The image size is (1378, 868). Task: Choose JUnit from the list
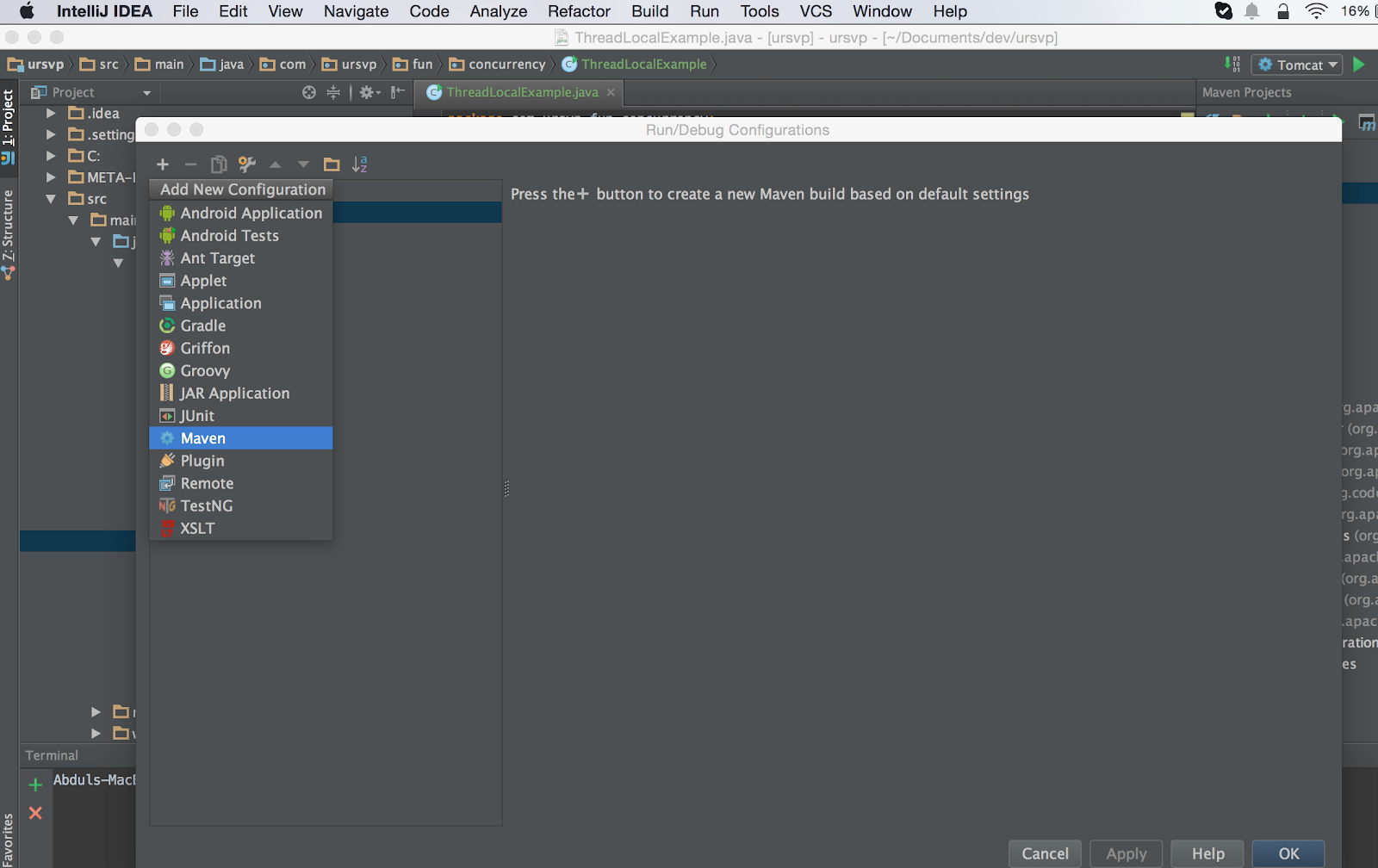(x=241, y=416)
